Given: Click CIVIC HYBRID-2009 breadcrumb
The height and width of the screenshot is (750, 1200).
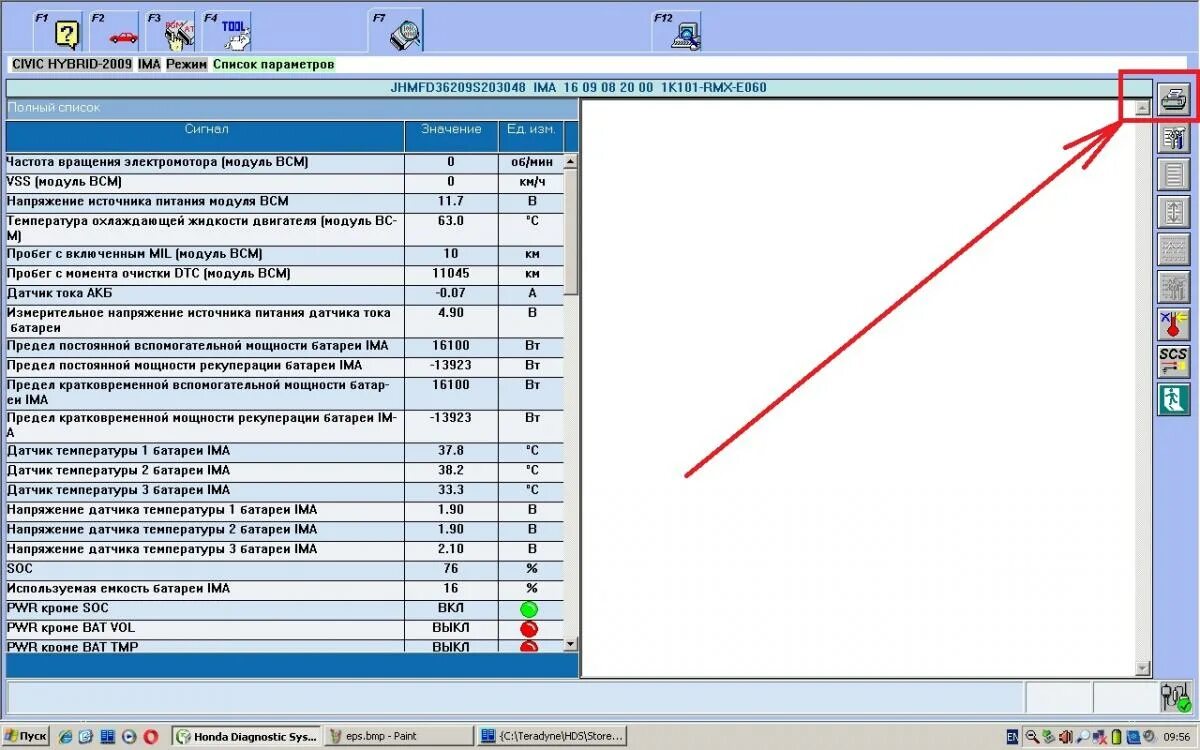Looking at the screenshot, I should [71, 64].
